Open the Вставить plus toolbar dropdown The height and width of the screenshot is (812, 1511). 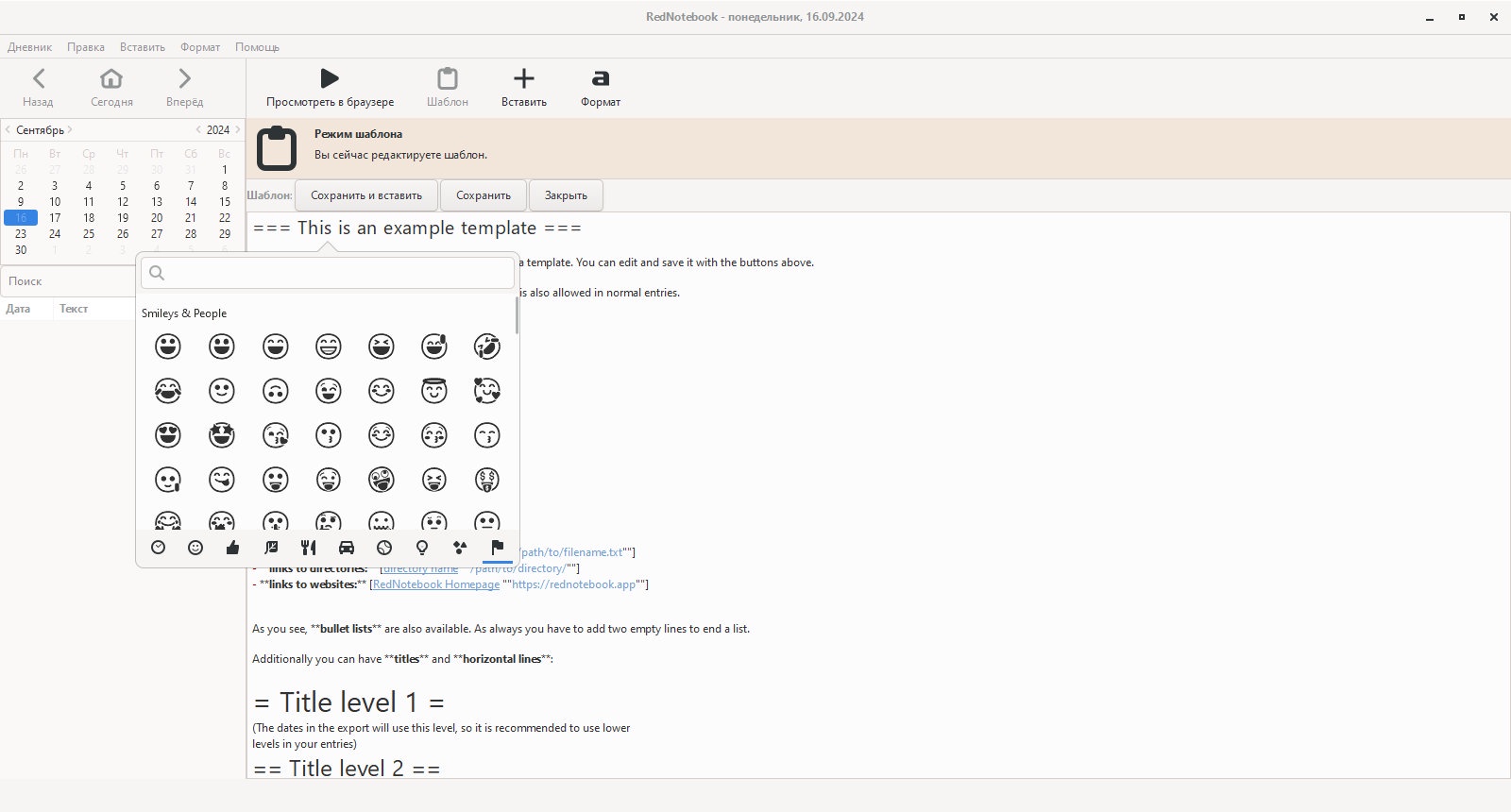point(524,88)
